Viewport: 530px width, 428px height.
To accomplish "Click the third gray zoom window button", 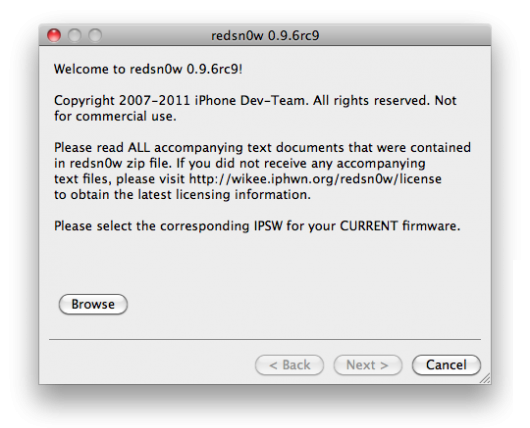I will (95, 35).
